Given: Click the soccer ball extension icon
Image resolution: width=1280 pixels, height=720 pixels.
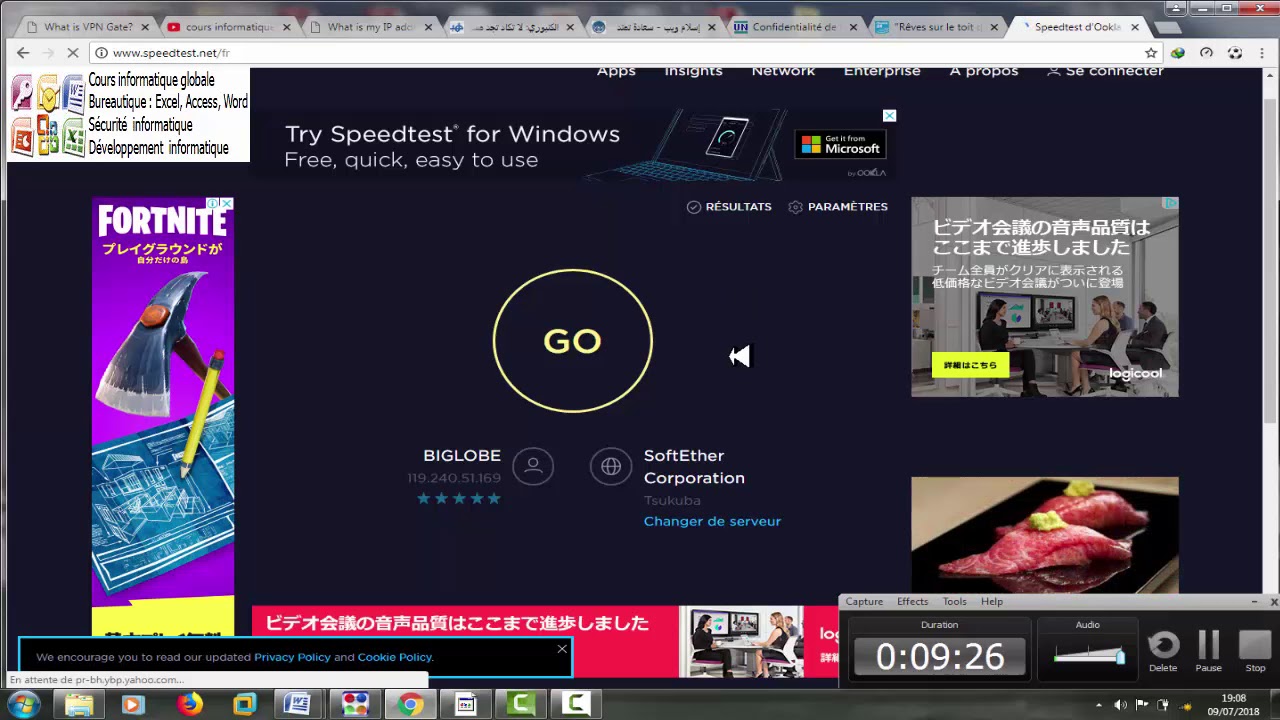Looking at the screenshot, I should (1234, 53).
